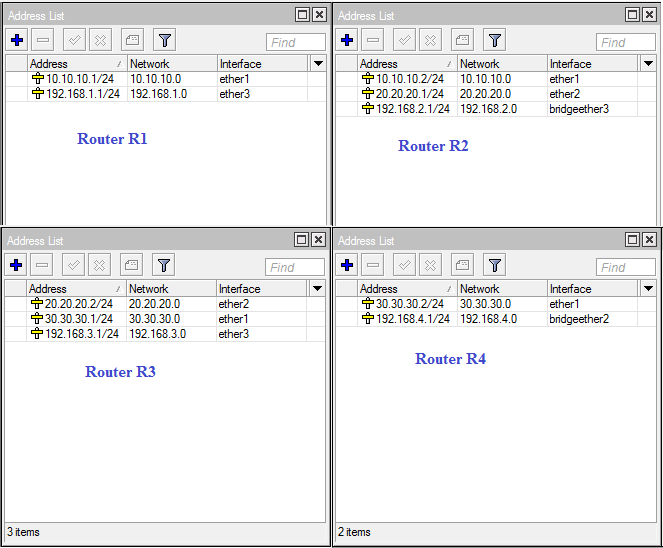Focus the Find field in Router R4 window
Viewport: 663px width, 548px height.
coord(626,267)
